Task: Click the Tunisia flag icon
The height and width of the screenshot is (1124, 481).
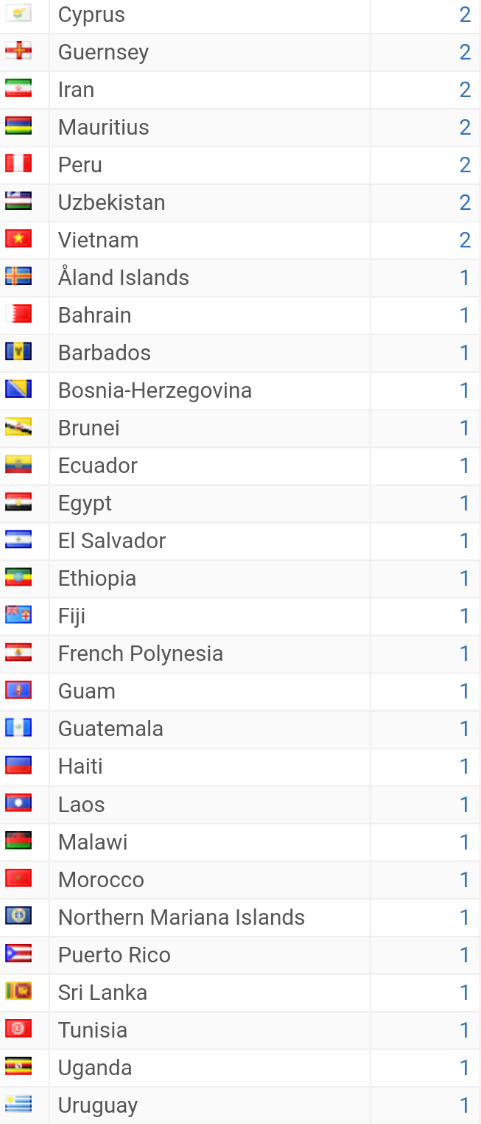Action: point(18,1029)
